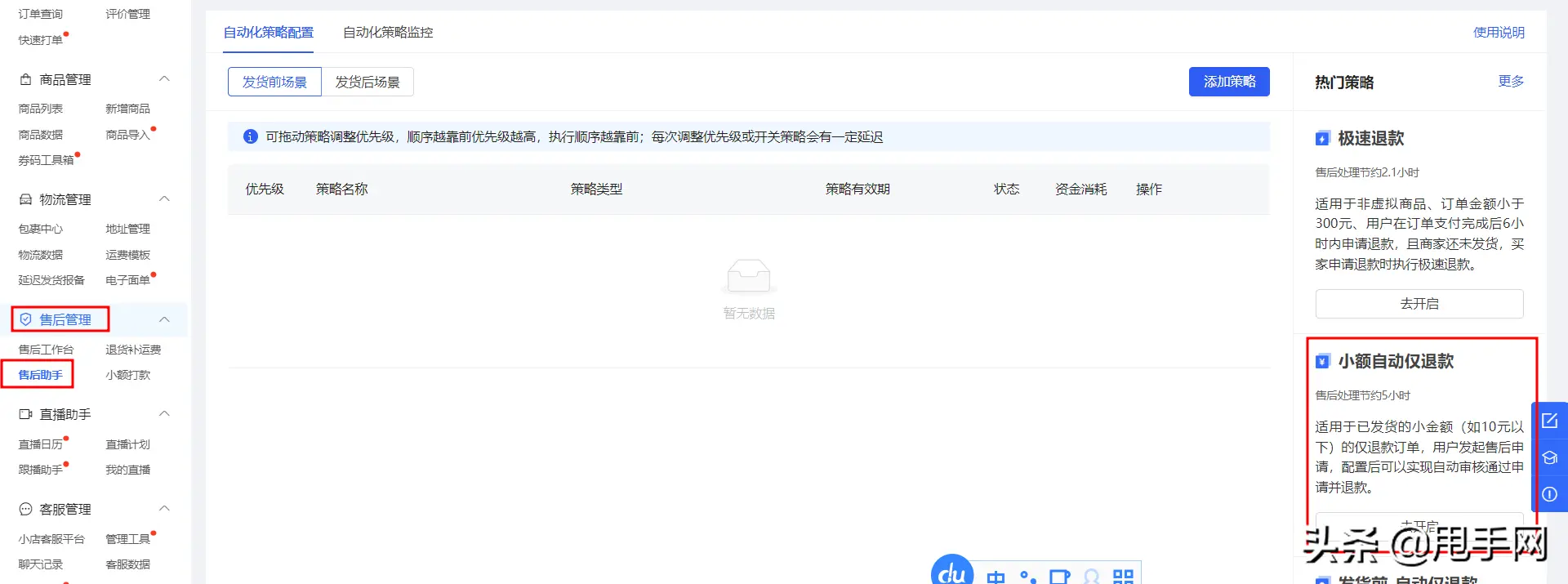Viewport: 1568px width, 584px height.
Task: Select the 发货后场景 tab
Action: (x=367, y=82)
